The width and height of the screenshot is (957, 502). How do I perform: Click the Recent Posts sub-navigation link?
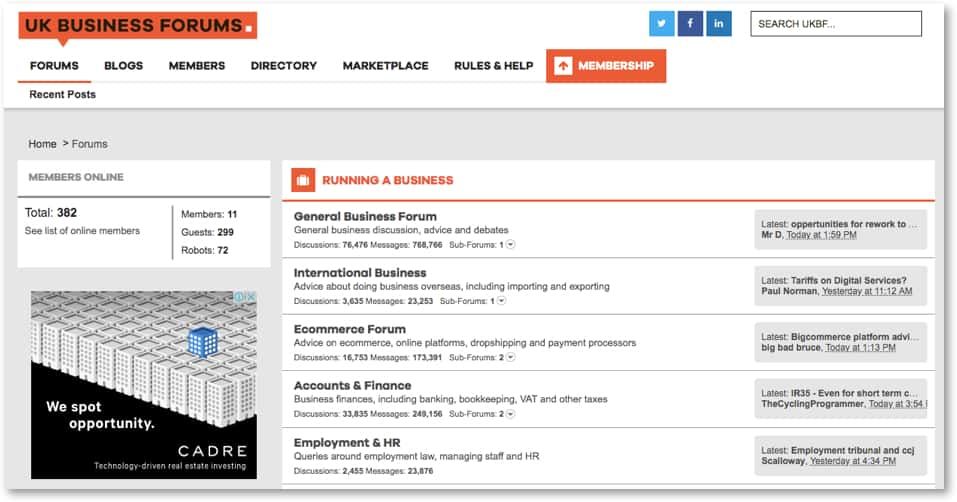62,94
